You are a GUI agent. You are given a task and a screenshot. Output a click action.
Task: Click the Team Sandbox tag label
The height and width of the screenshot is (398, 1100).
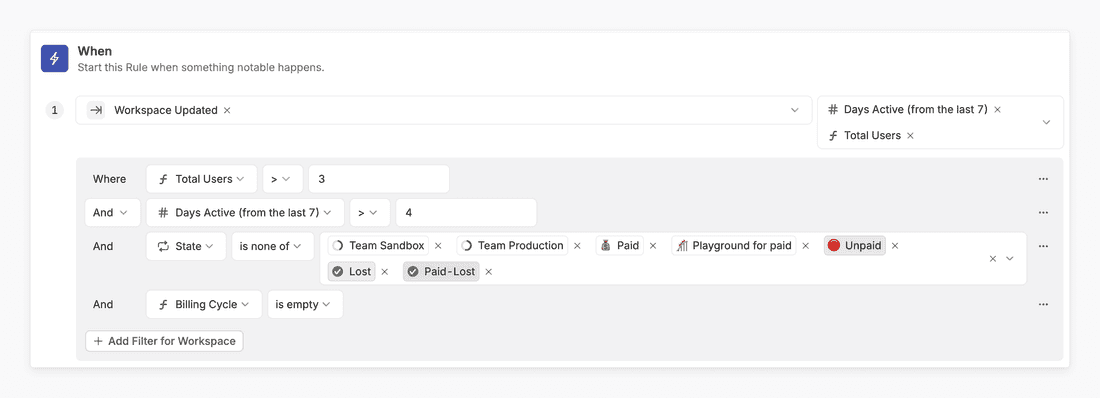(379, 246)
